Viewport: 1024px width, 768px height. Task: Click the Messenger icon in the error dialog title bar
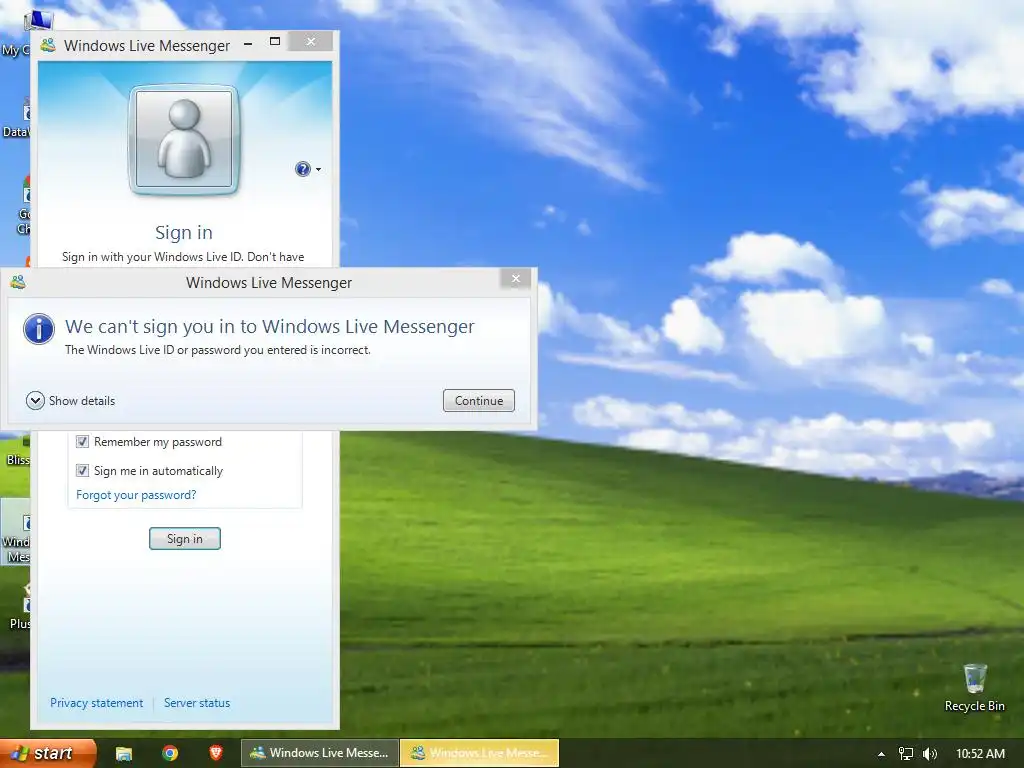18,282
